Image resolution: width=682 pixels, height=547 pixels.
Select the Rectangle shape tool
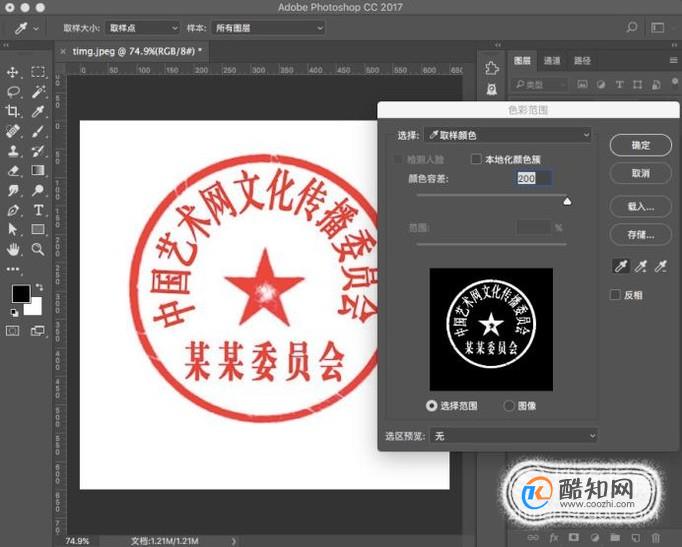38,229
